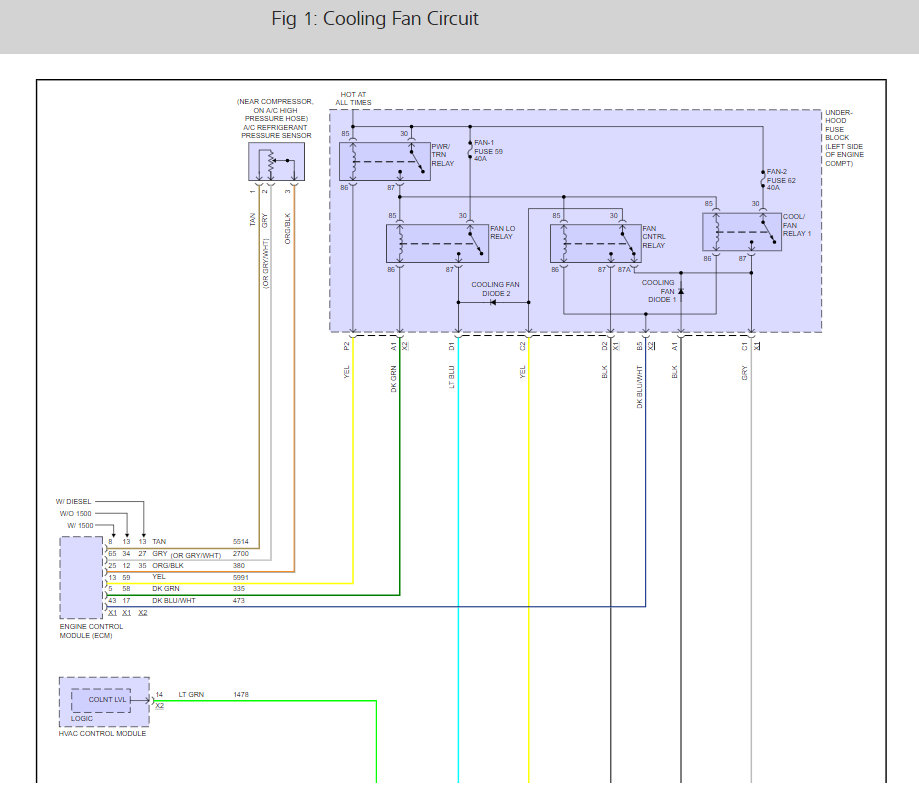The height and width of the screenshot is (810, 919).
Task: Click the 'W/ DIESEL' note
Action: 73,502
